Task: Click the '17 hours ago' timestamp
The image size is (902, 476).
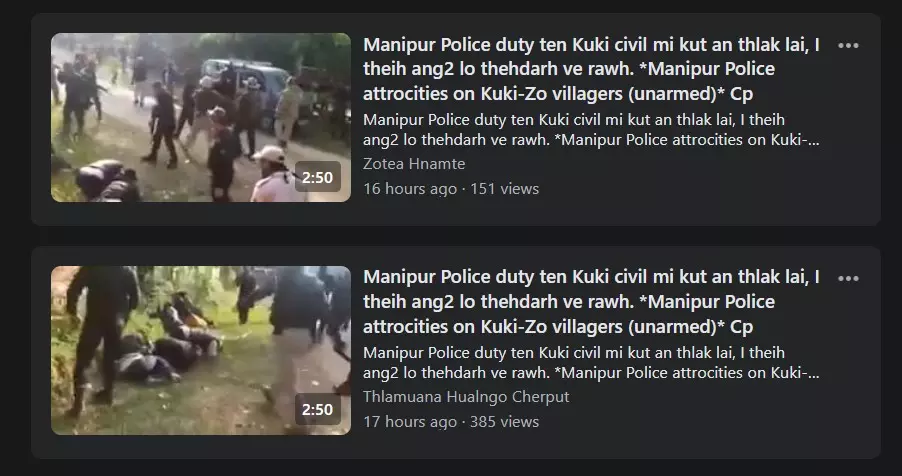Action: [x=410, y=422]
